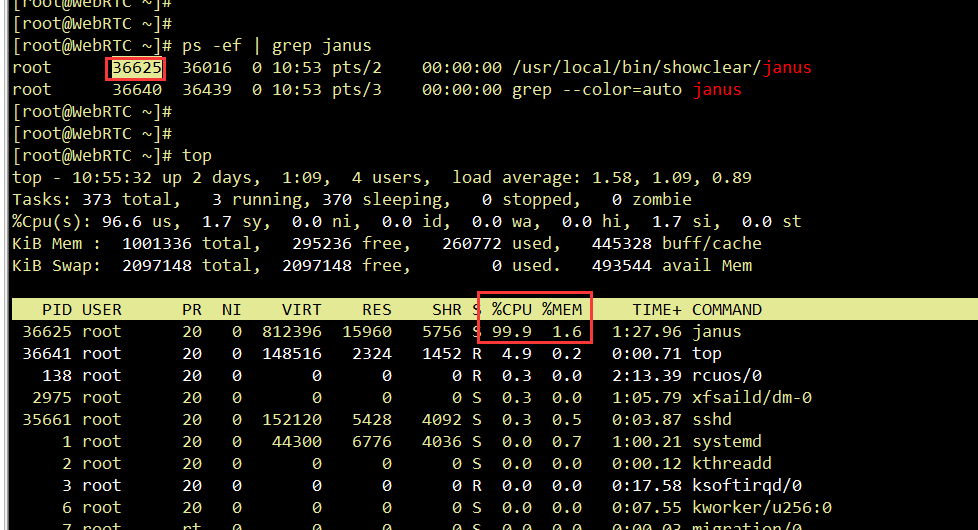
Task: Click the 1.6 memory percentage for janus
Action: pos(567,331)
